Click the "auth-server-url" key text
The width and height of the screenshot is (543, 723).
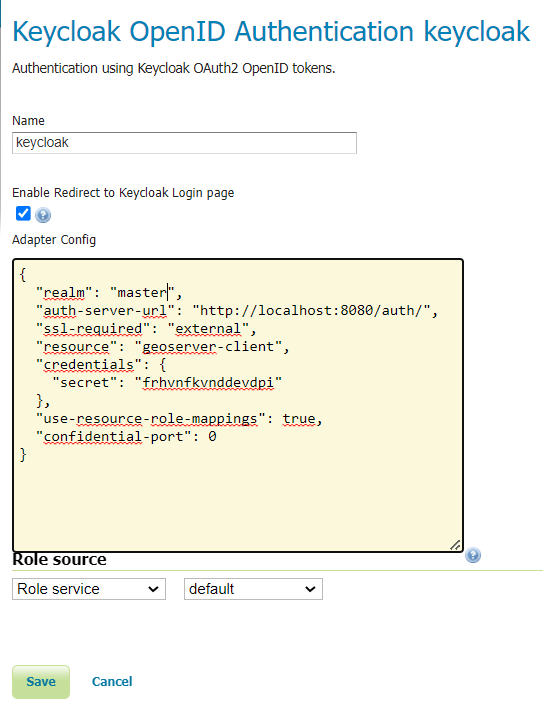coord(105,311)
